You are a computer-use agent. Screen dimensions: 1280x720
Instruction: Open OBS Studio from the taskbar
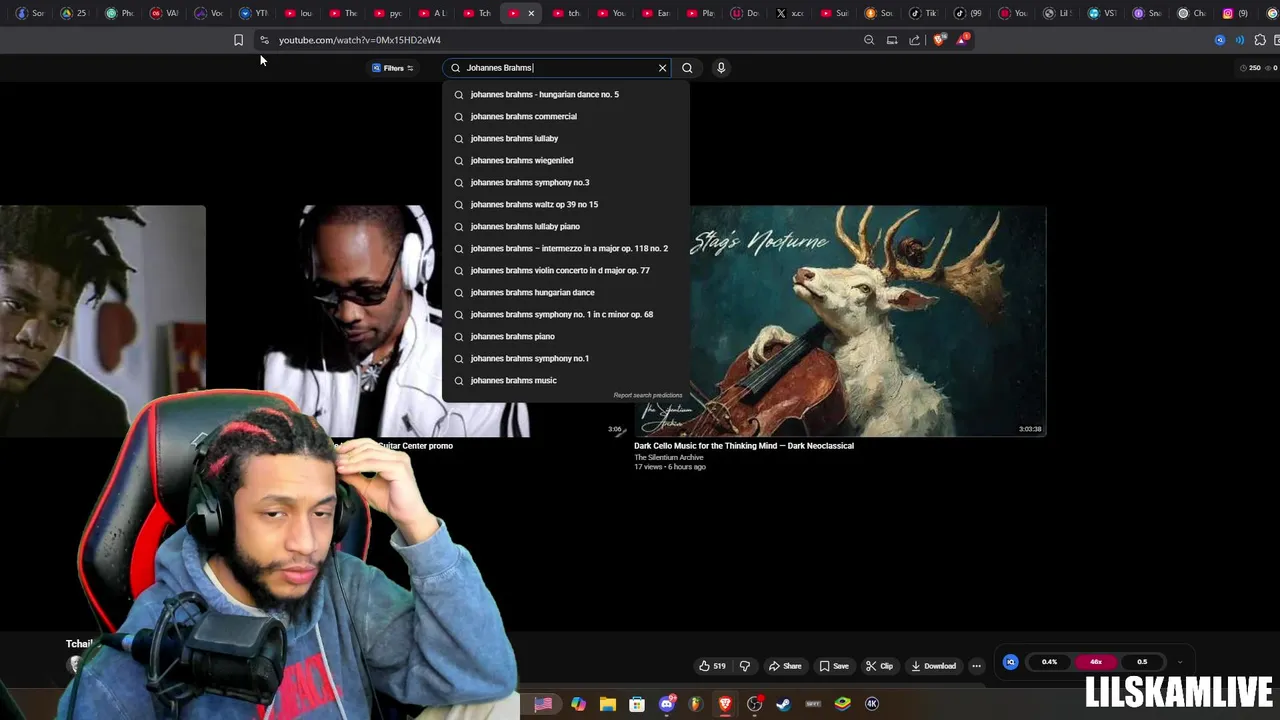pos(755,704)
